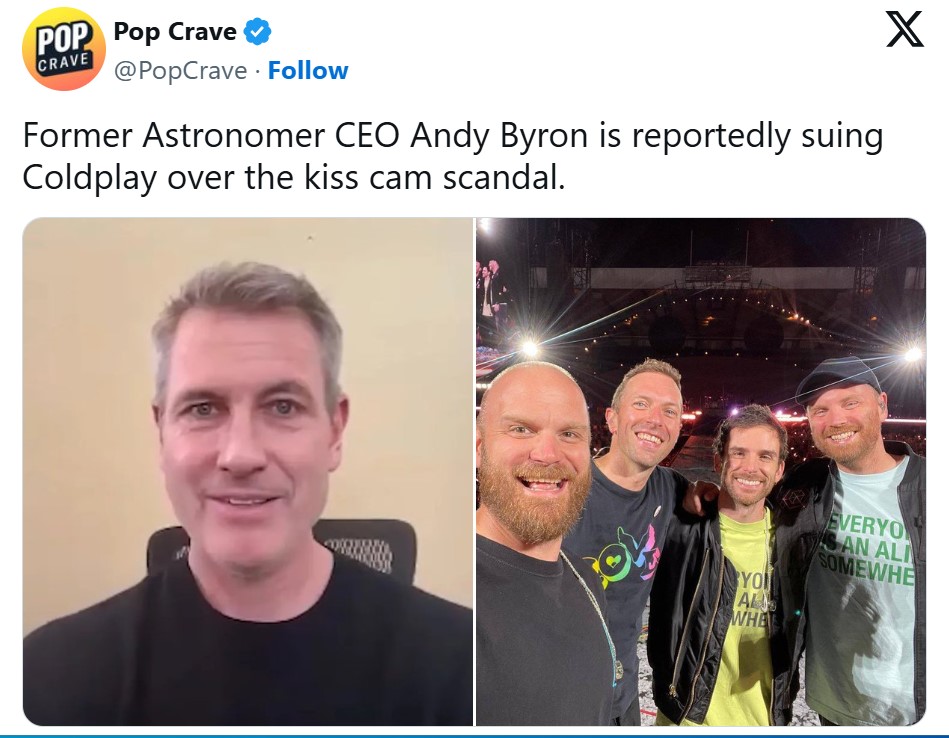Screen dimensions: 949x738
Task: Click the tweet text about Coldplay lawsuit
Action: pyautogui.click(x=453, y=156)
